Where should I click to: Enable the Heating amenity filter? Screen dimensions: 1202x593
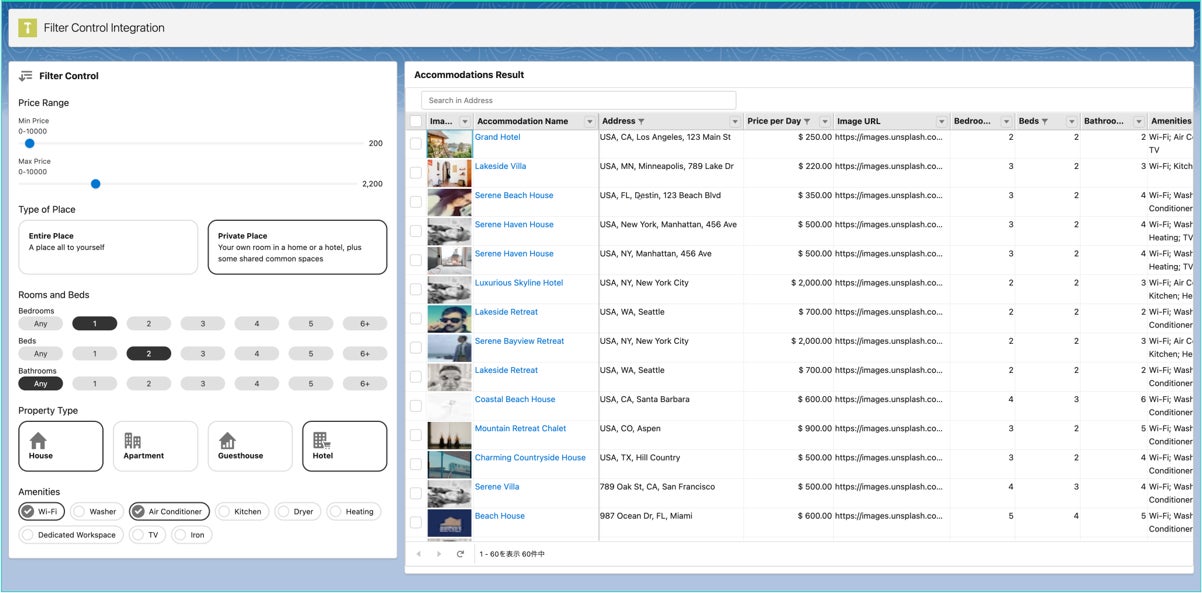[x=335, y=511]
